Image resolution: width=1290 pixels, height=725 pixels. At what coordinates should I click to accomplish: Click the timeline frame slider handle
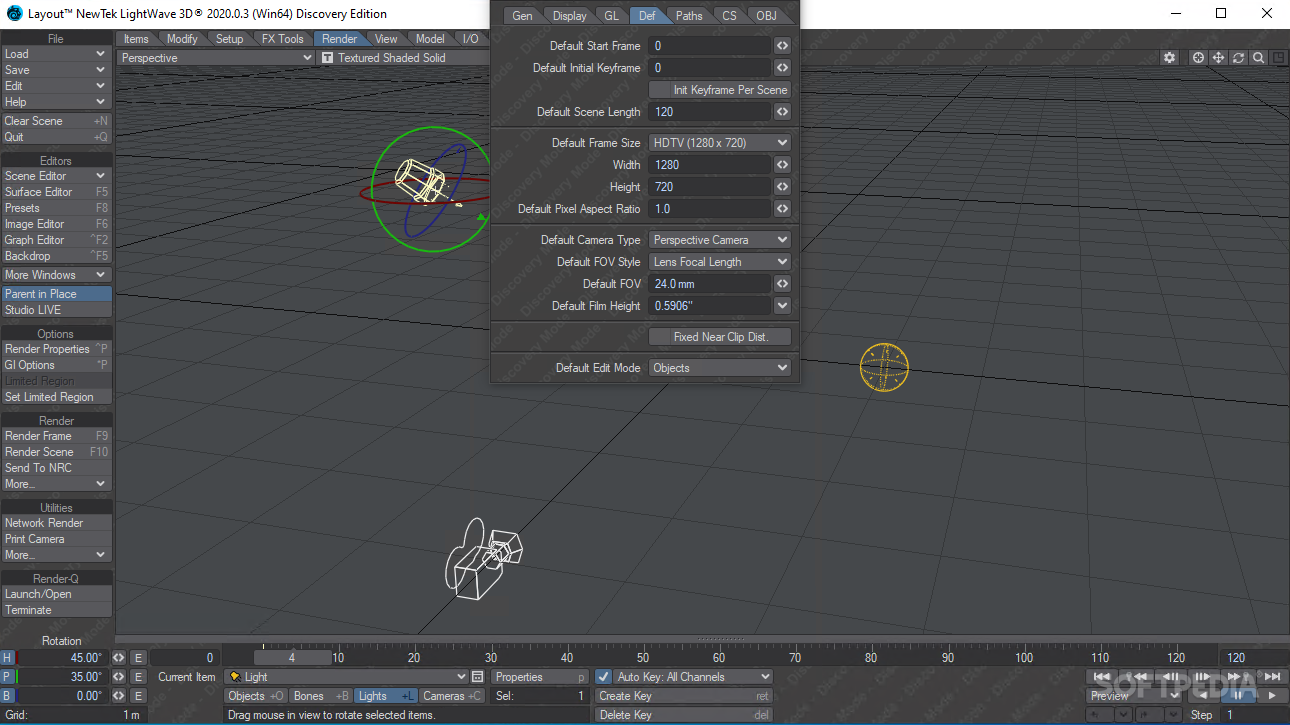[x=292, y=658]
